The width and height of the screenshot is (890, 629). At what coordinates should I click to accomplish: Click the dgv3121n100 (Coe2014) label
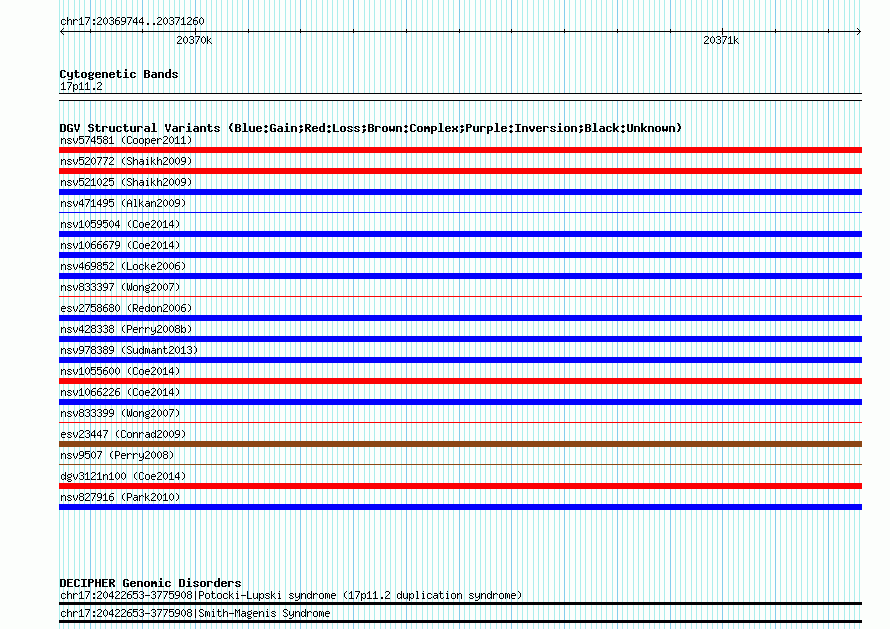click(123, 476)
